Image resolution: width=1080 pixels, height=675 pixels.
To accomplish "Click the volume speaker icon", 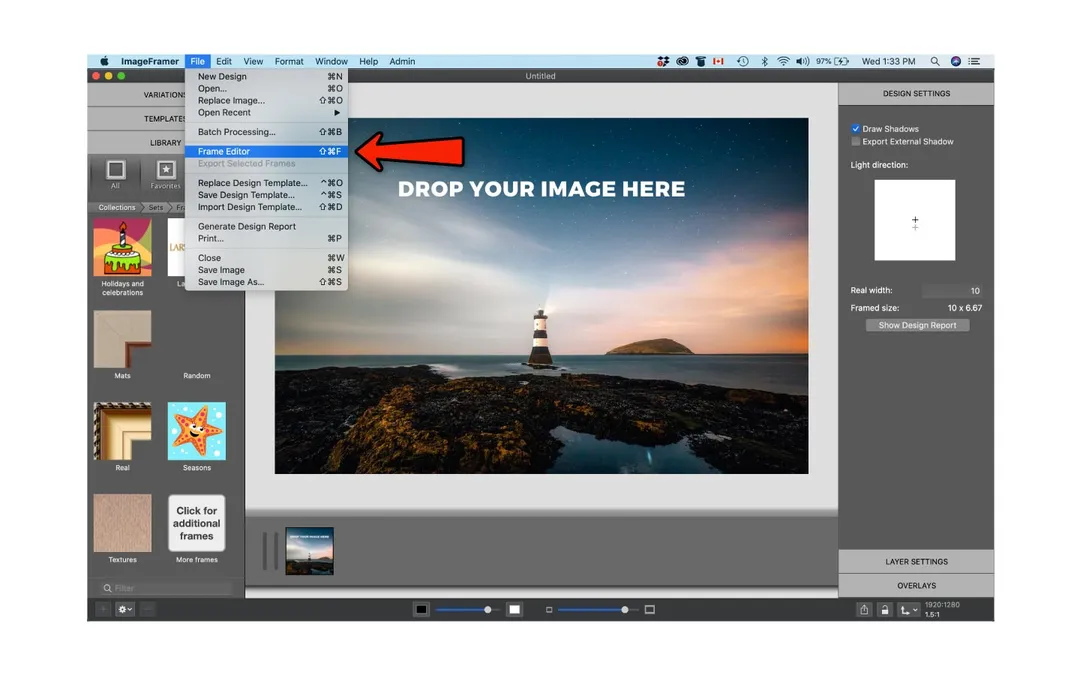I will (x=802, y=61).
